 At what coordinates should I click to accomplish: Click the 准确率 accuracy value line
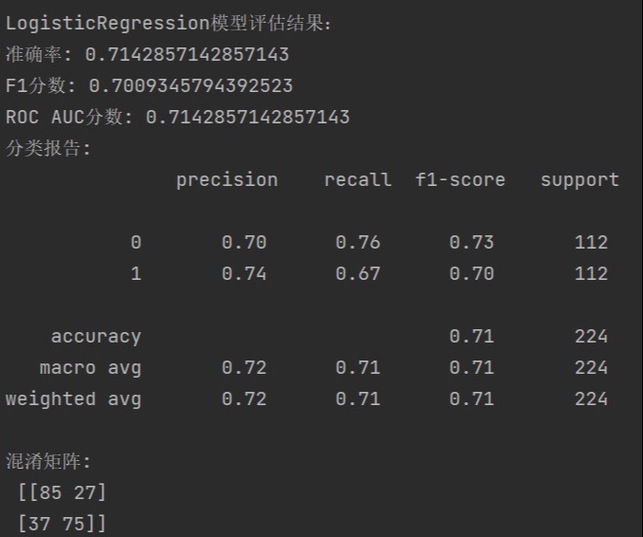pyautogui.click(x=147, y=54)
